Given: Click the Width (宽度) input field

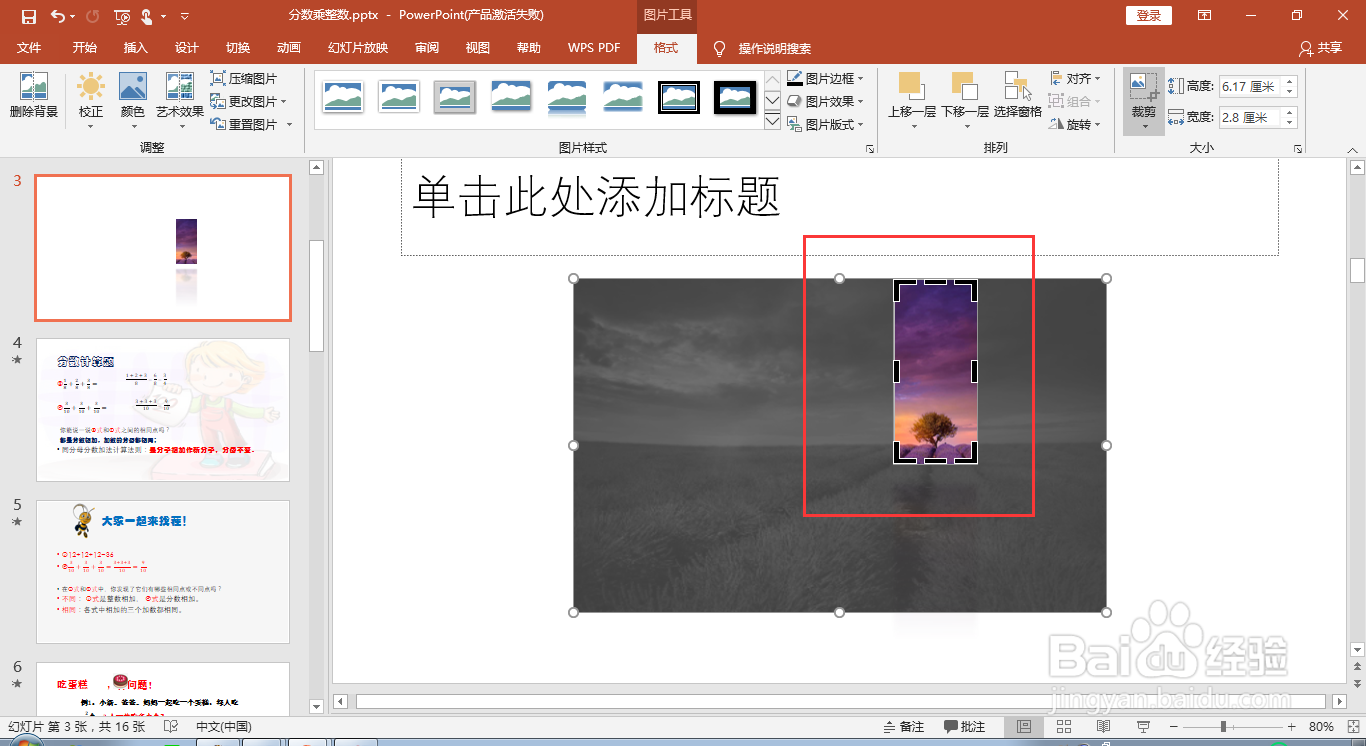Looking at the screenshot, I should click(x=1250, y=117).
